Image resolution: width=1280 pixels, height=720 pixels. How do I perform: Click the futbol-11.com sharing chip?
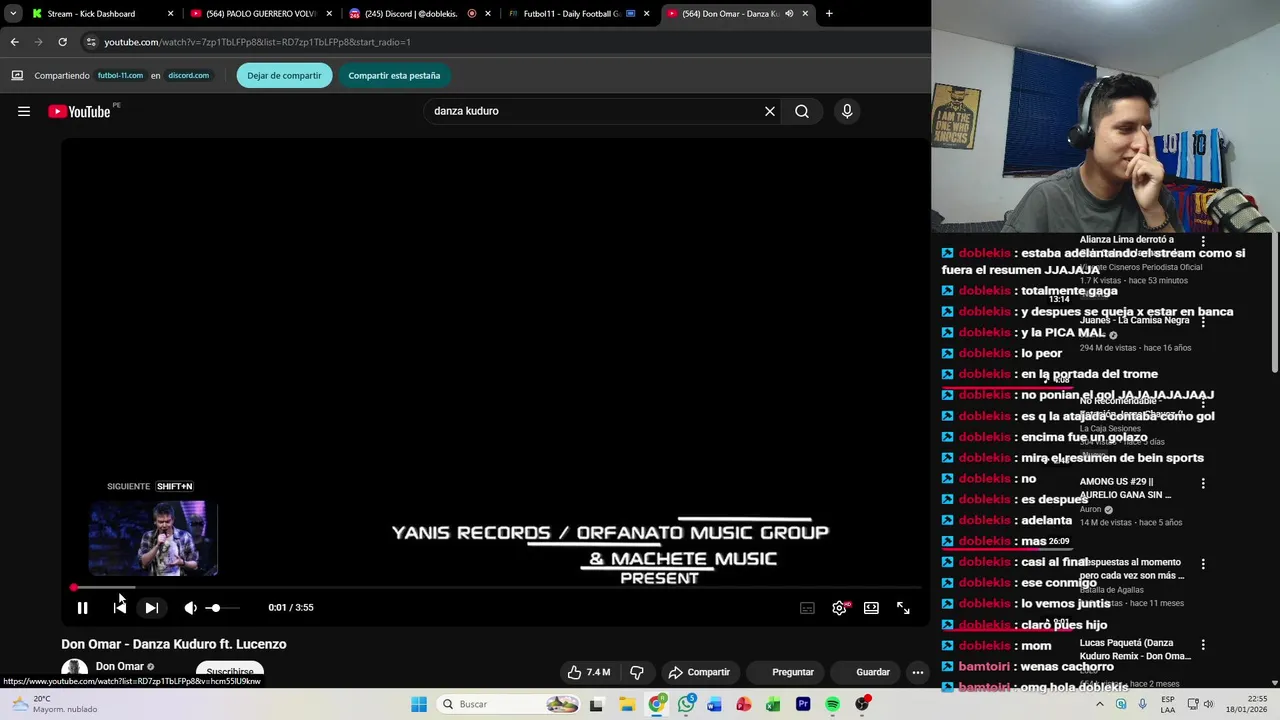(120, 75)
